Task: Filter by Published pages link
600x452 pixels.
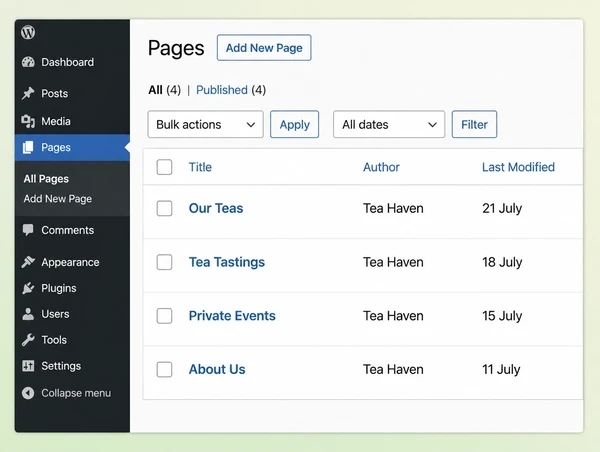Action: (222, 90)
